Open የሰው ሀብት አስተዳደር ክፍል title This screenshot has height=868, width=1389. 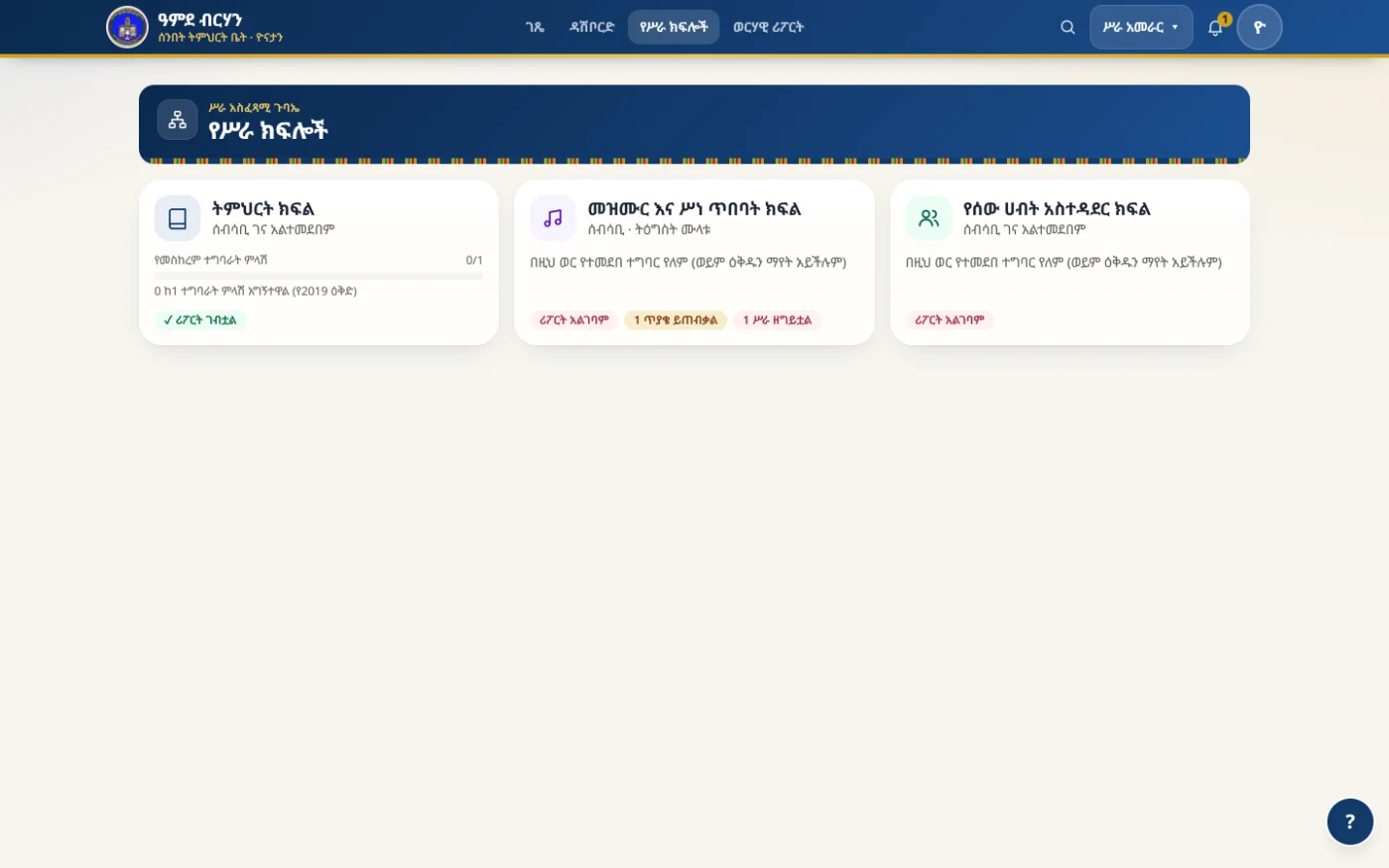coord(1057,208)
